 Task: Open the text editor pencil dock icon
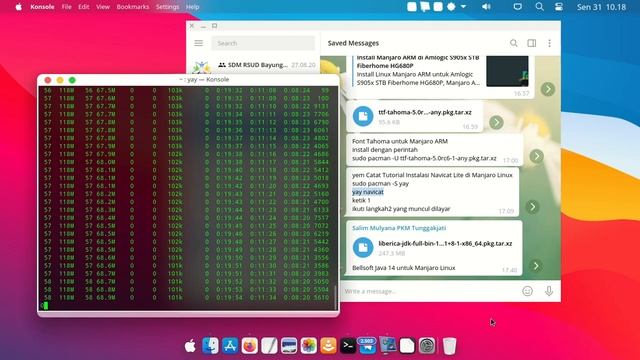[x=269, y=346]
